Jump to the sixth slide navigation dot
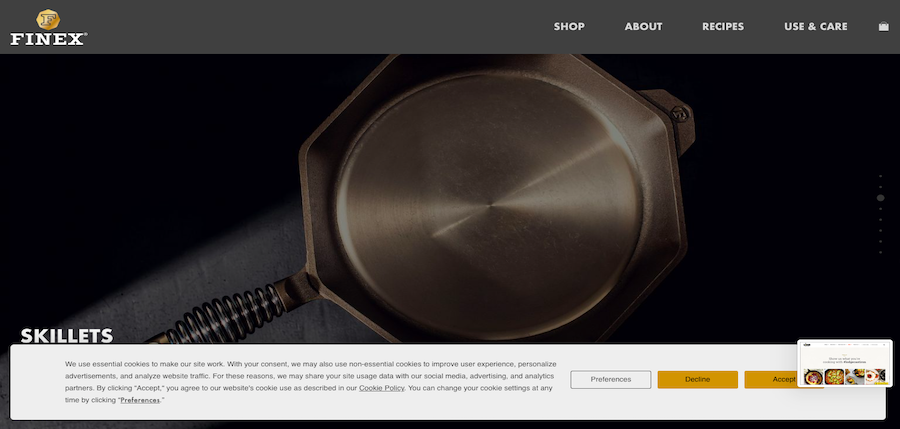 click(x=880, y=230)
